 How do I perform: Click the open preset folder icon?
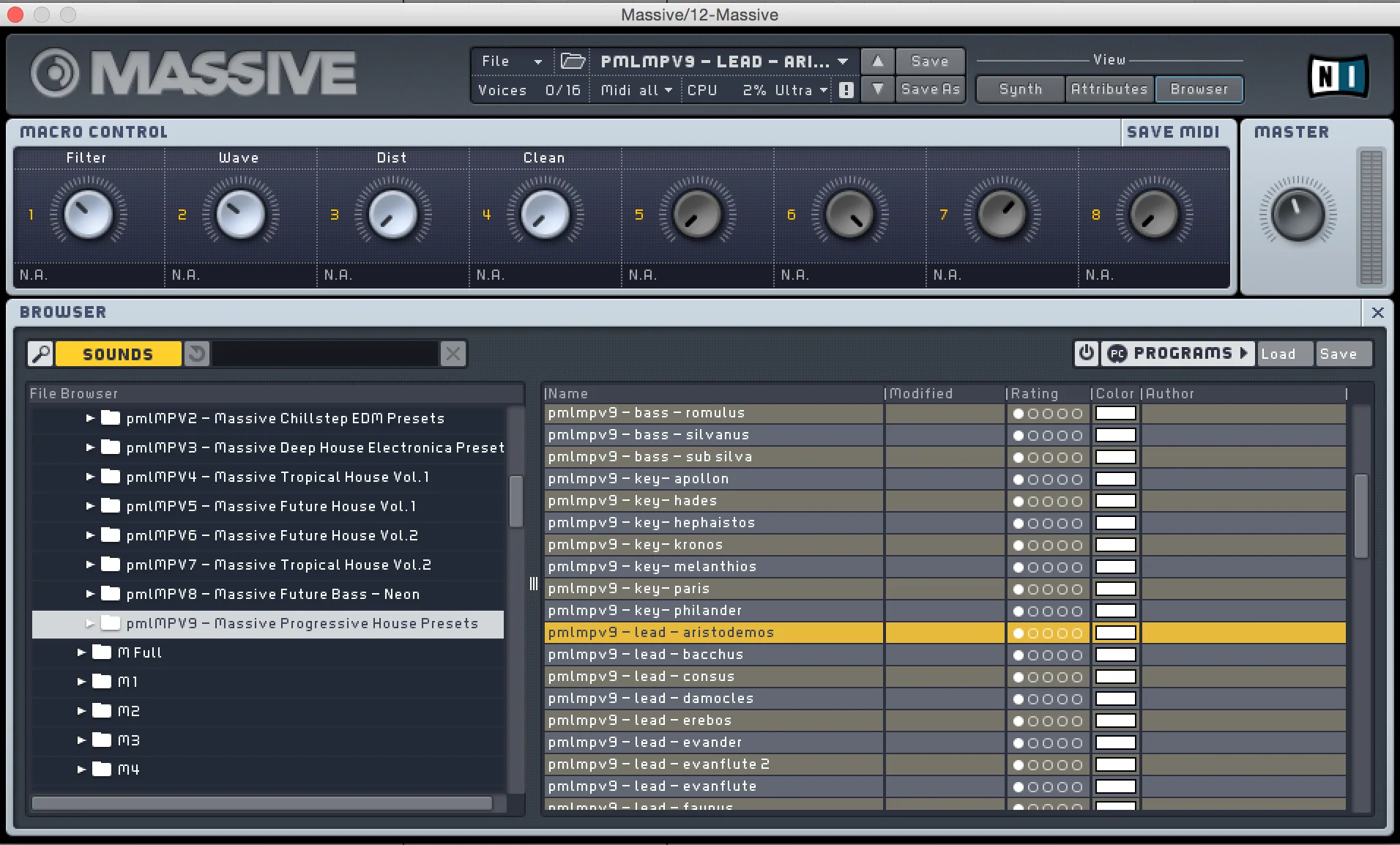pyautogui.click(x=573, y=62)
